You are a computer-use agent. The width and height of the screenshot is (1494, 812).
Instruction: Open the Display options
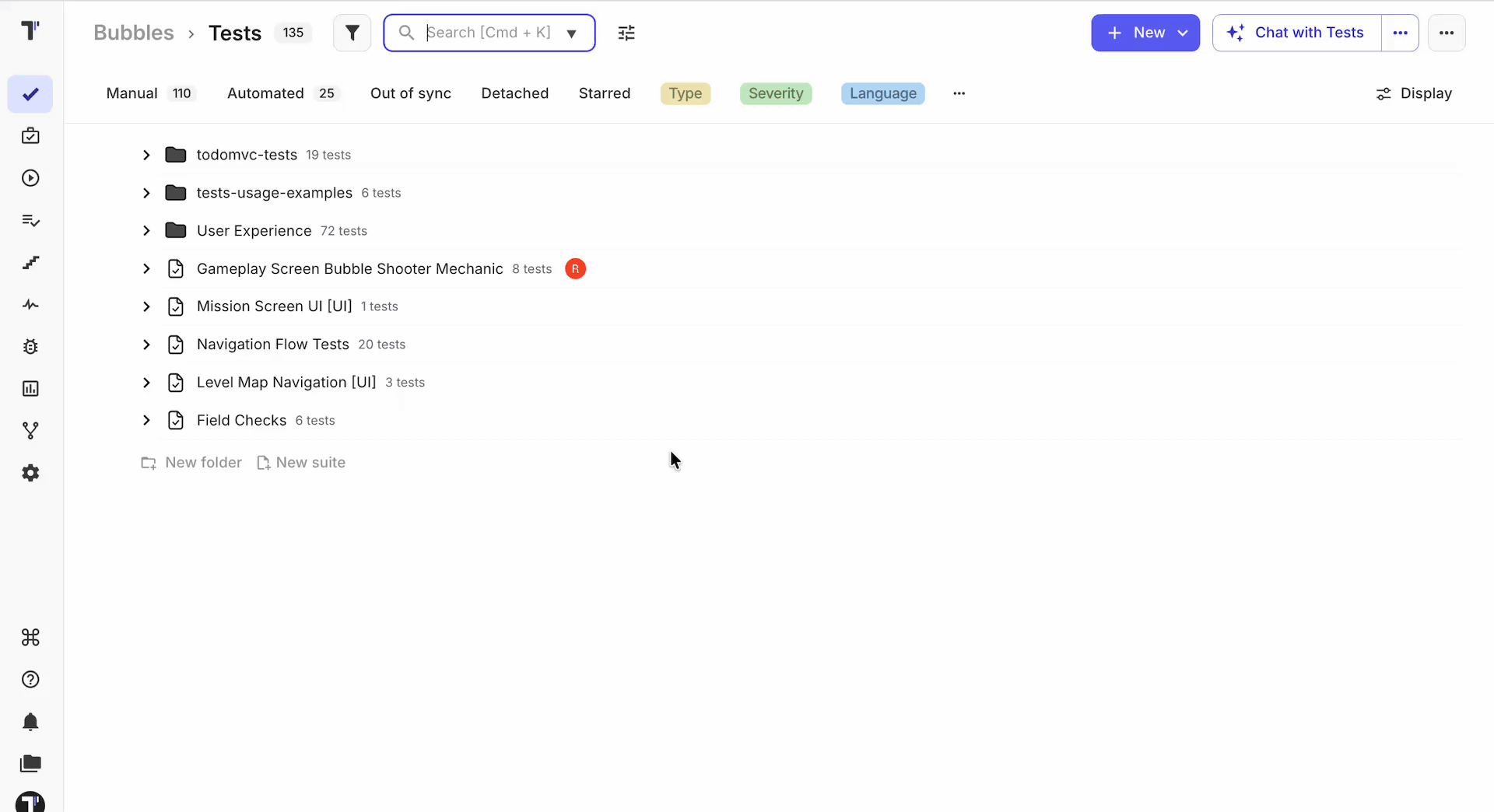tap(1414, 93)
